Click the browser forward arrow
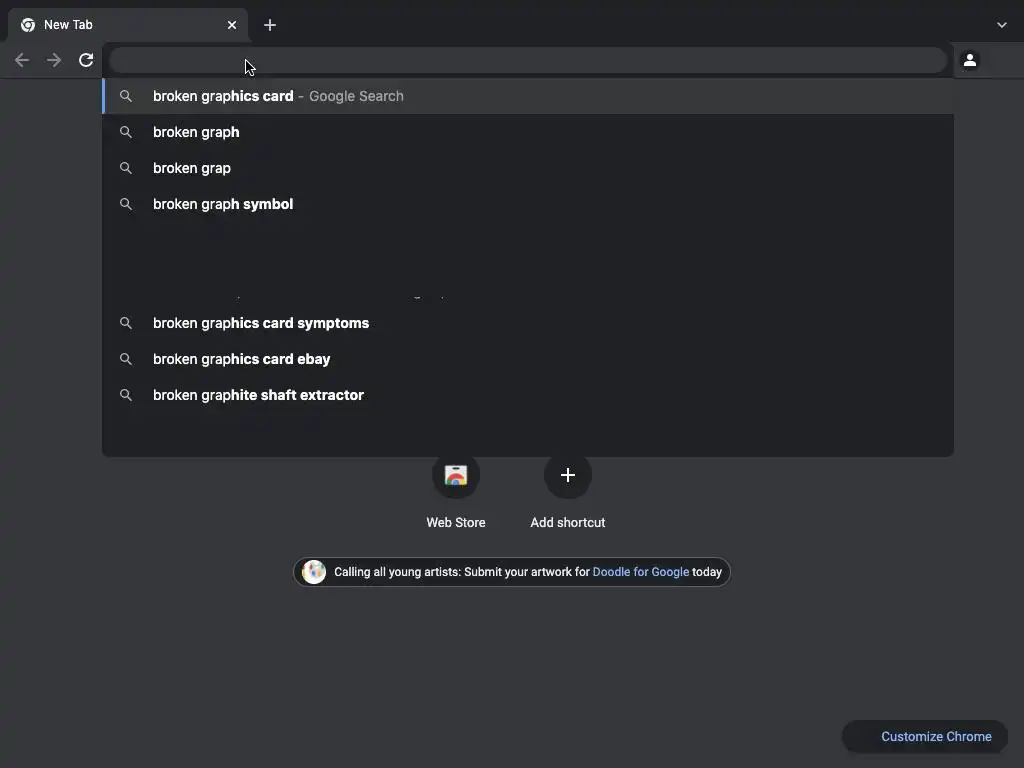1024x768 pixels. click(54, 60)
